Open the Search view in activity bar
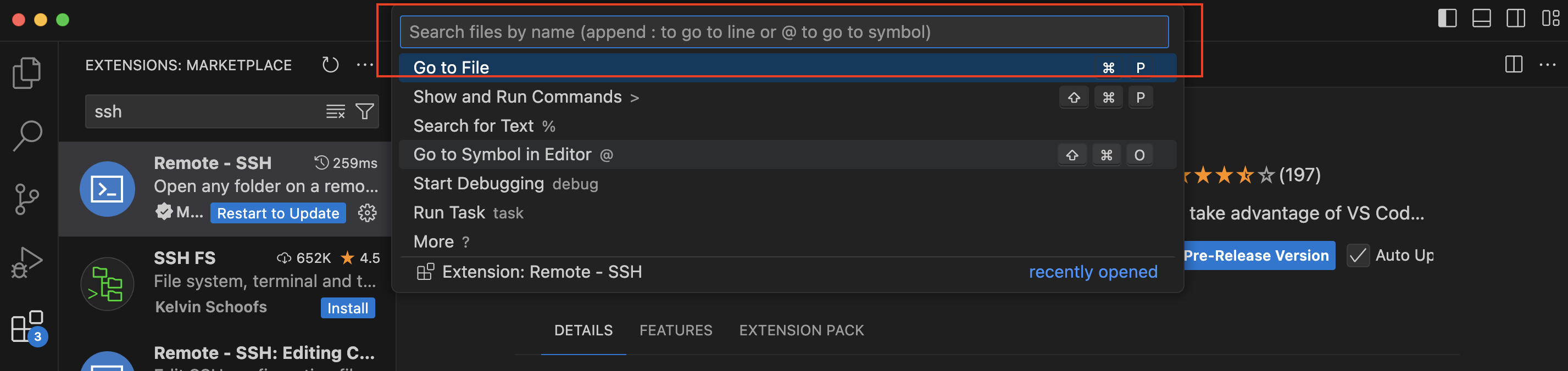1568x371 pixels. coord(27,136)
